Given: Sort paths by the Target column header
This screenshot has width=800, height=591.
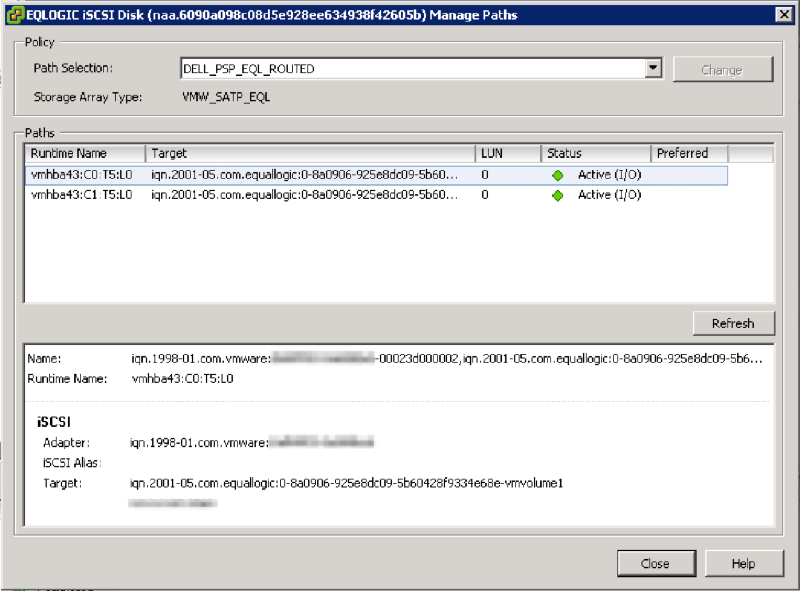Looking at the screenshot, I should (310, 153).
